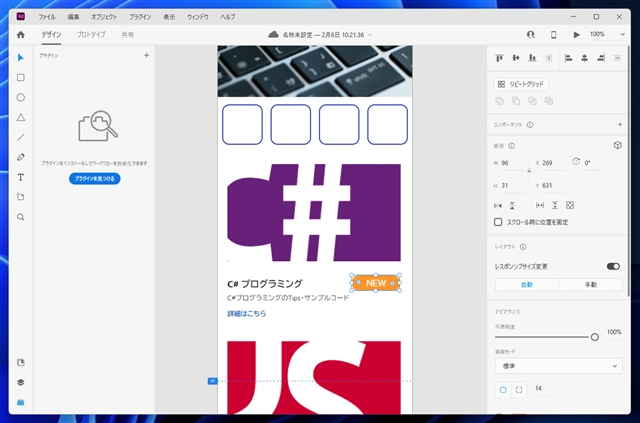
Task: Click the リピートグリッド button
Action: (x=521, y=84)
